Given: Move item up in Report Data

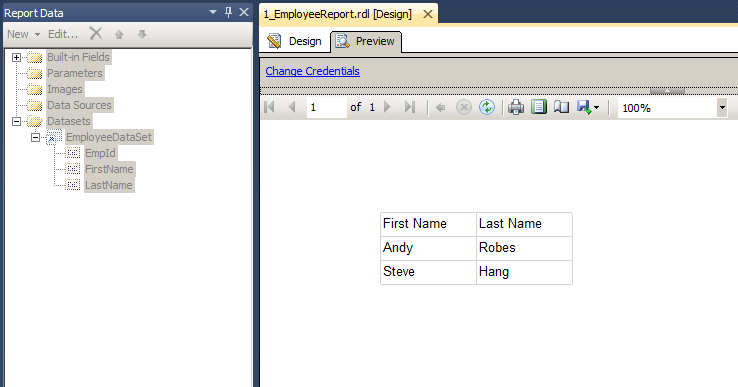Looking at the screenshot, I should [x=119, y=34].
